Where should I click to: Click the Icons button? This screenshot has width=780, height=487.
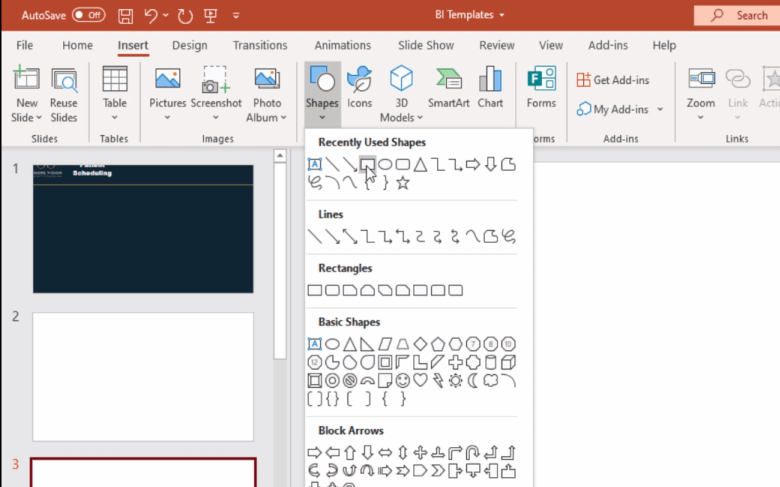tap(360, 88)
